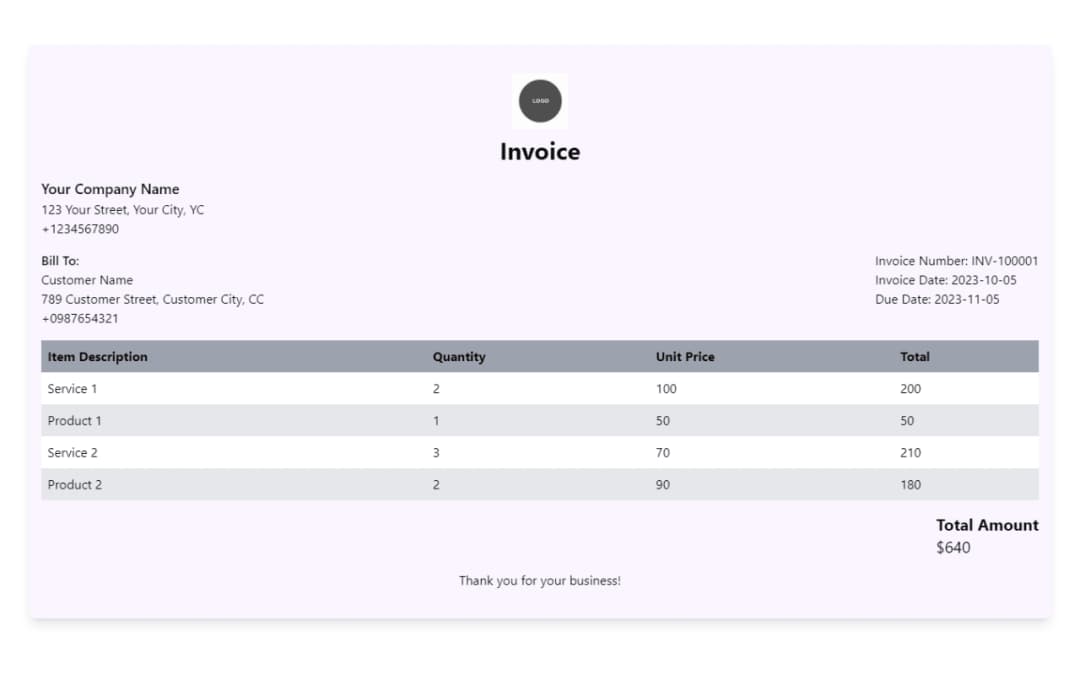Click the Bill To label
Image resolution: width=1080 pixels, height=675 pixels.
(55, 260)
